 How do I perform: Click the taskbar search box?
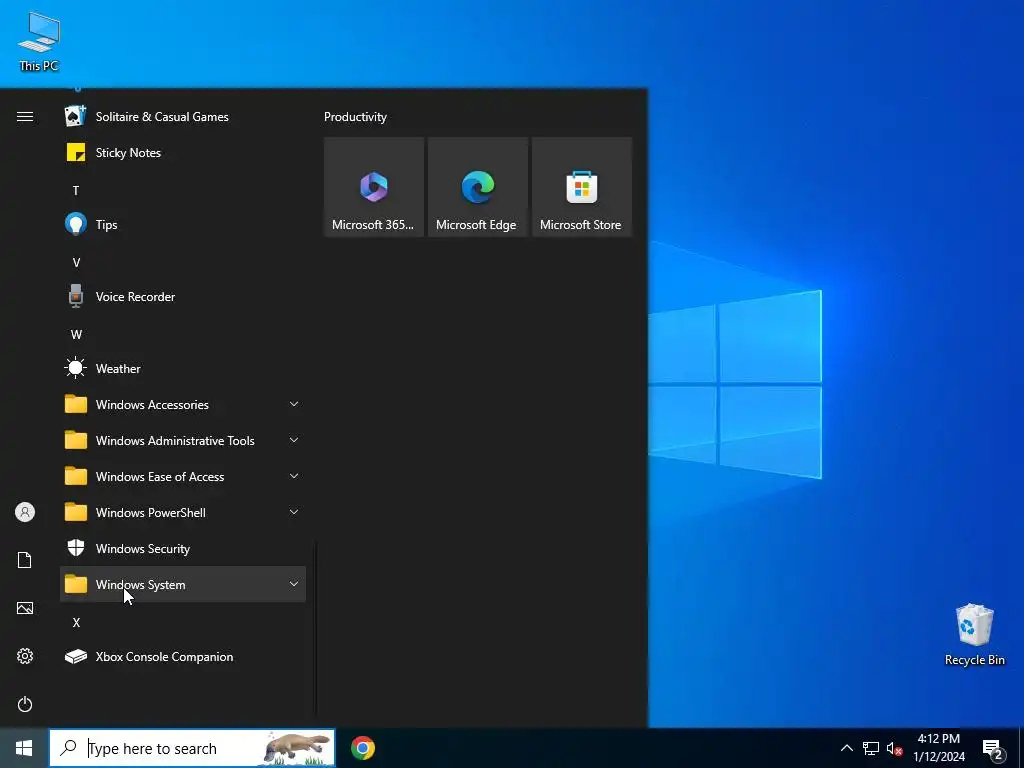(192, 748)
